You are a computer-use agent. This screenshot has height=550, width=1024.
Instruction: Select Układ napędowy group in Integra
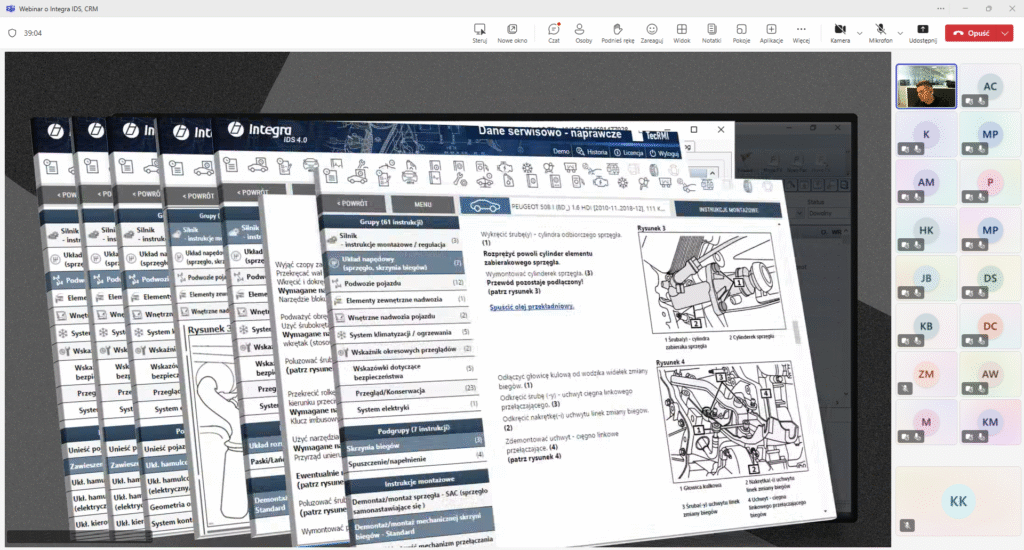(x=395, y=263)
